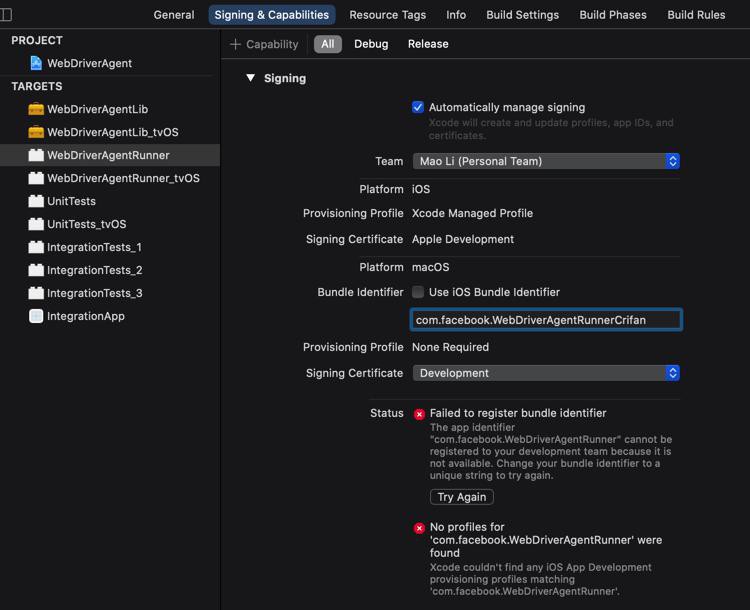Click the IntegrationTests_3 target icon
This screenshot has width=750, height=610.
[36, 293]
